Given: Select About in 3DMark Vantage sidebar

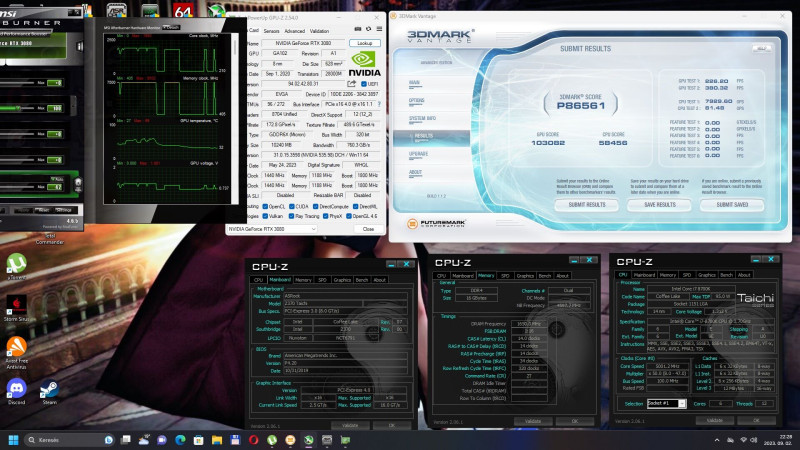Looking at the screenshot, I should pyautogui.click(x=415, y=172).
